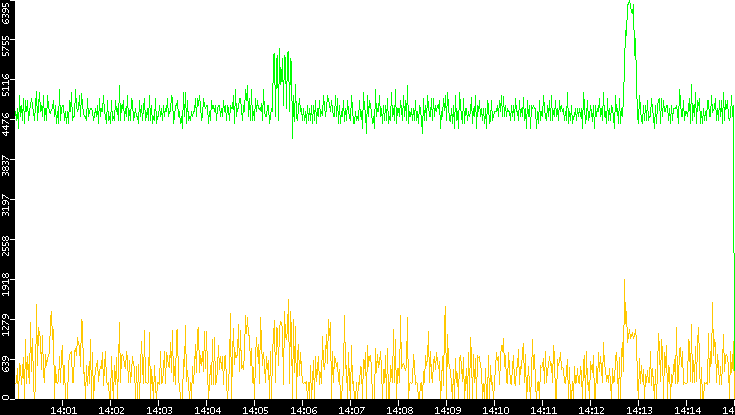Click the 14:14 time axis label

click(x=687, y=410)
